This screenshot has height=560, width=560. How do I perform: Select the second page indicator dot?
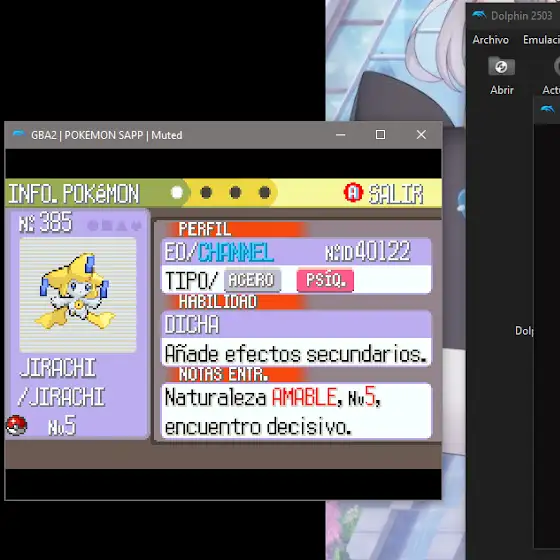206,192
